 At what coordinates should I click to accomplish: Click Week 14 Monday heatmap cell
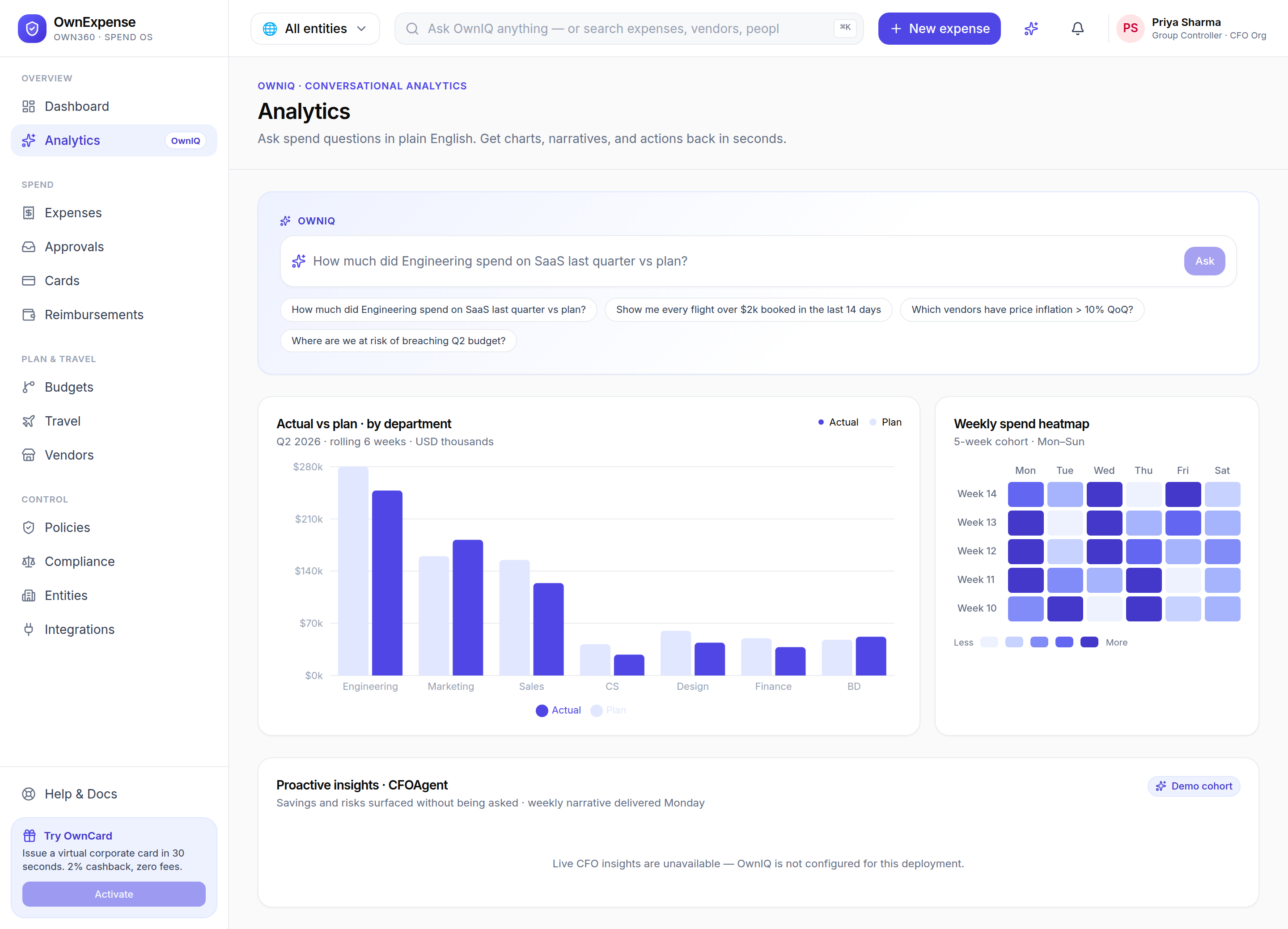click(1025, 494)
